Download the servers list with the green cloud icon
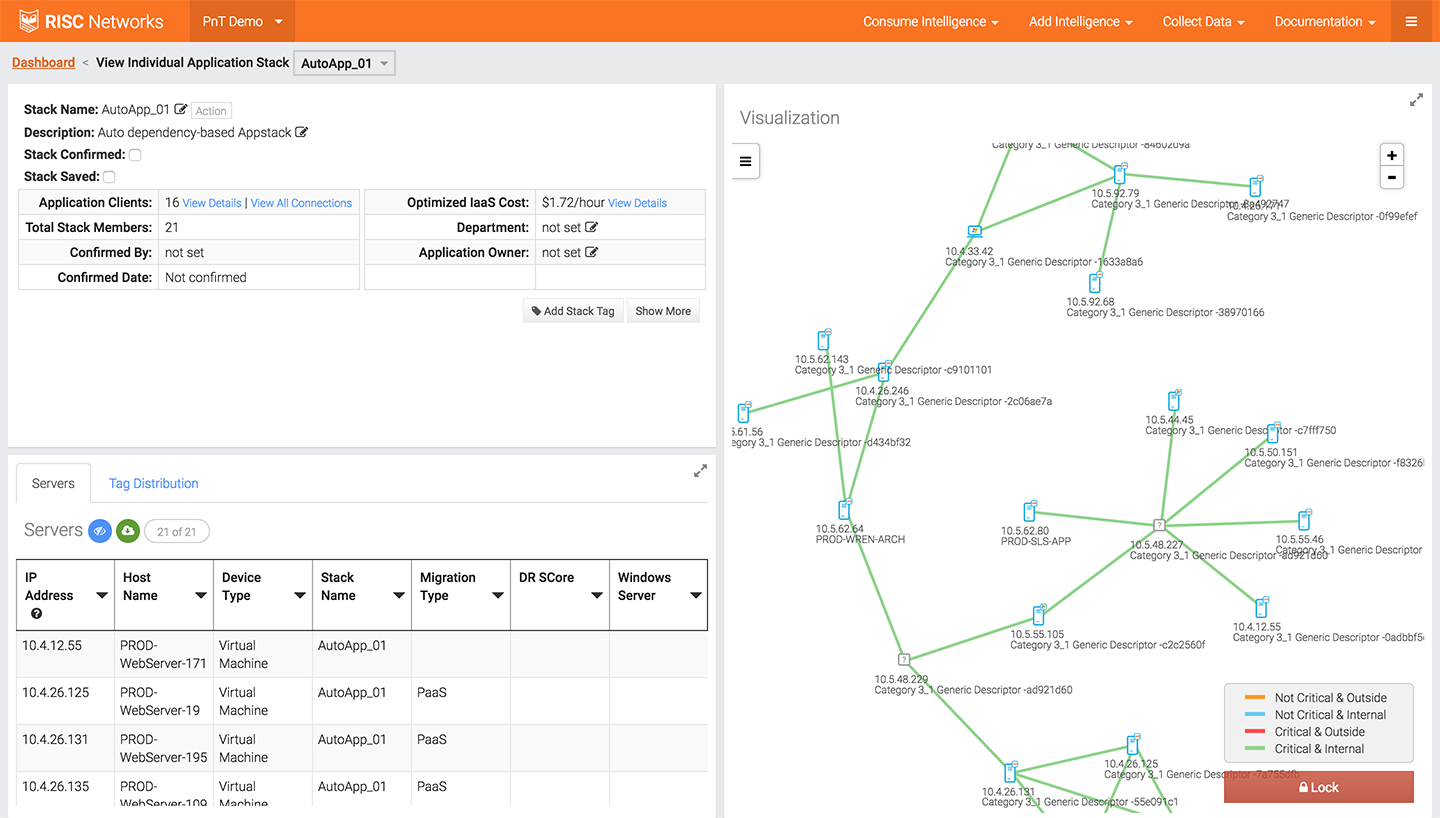This screenshot has width=1440, height=818. (x=127, y=531)
